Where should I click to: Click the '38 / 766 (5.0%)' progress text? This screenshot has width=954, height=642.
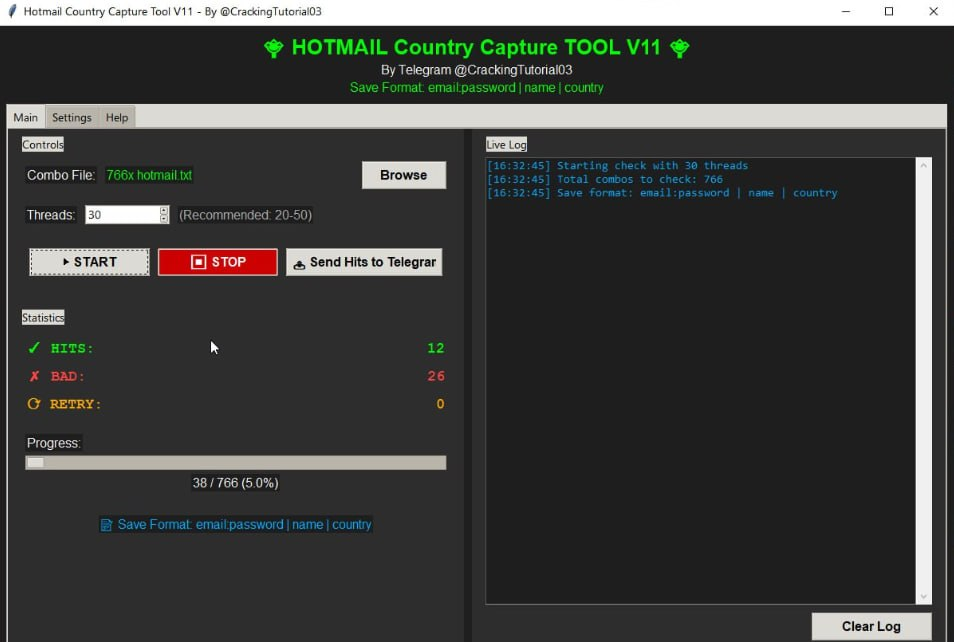coord(235,483)
